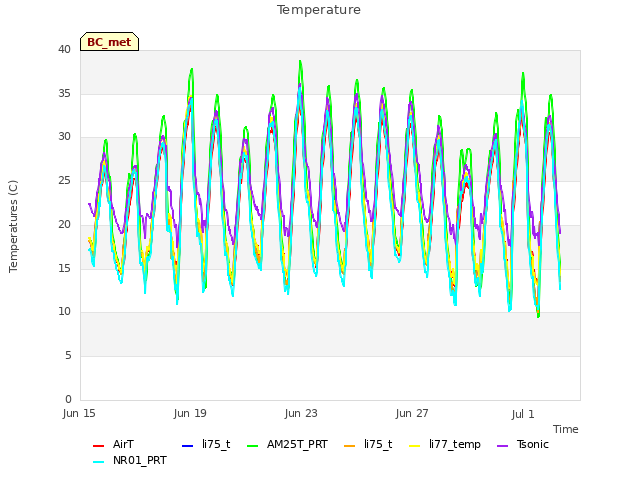Click the 40 y-axis tick label
The width and height of the screenshot is (640, 480).
[x=64, y=49]
